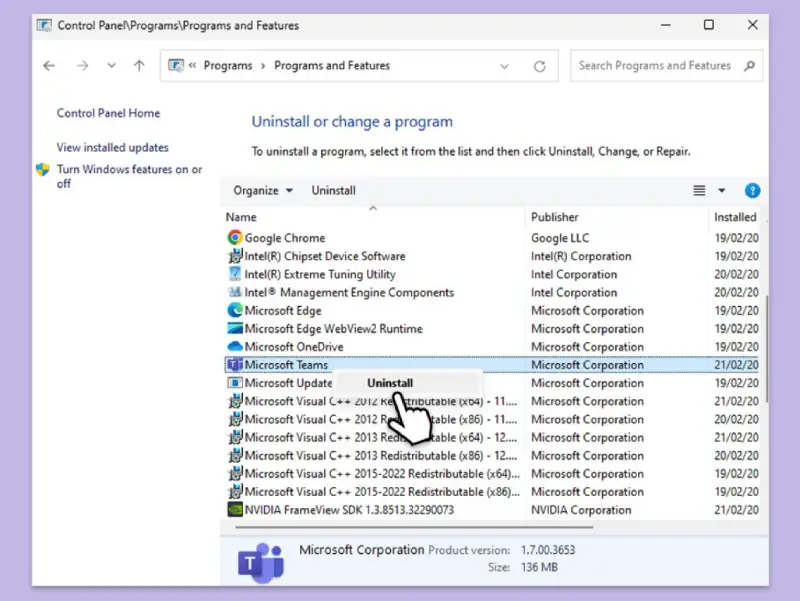Open the Organize dropdown menu

(263, 191)
